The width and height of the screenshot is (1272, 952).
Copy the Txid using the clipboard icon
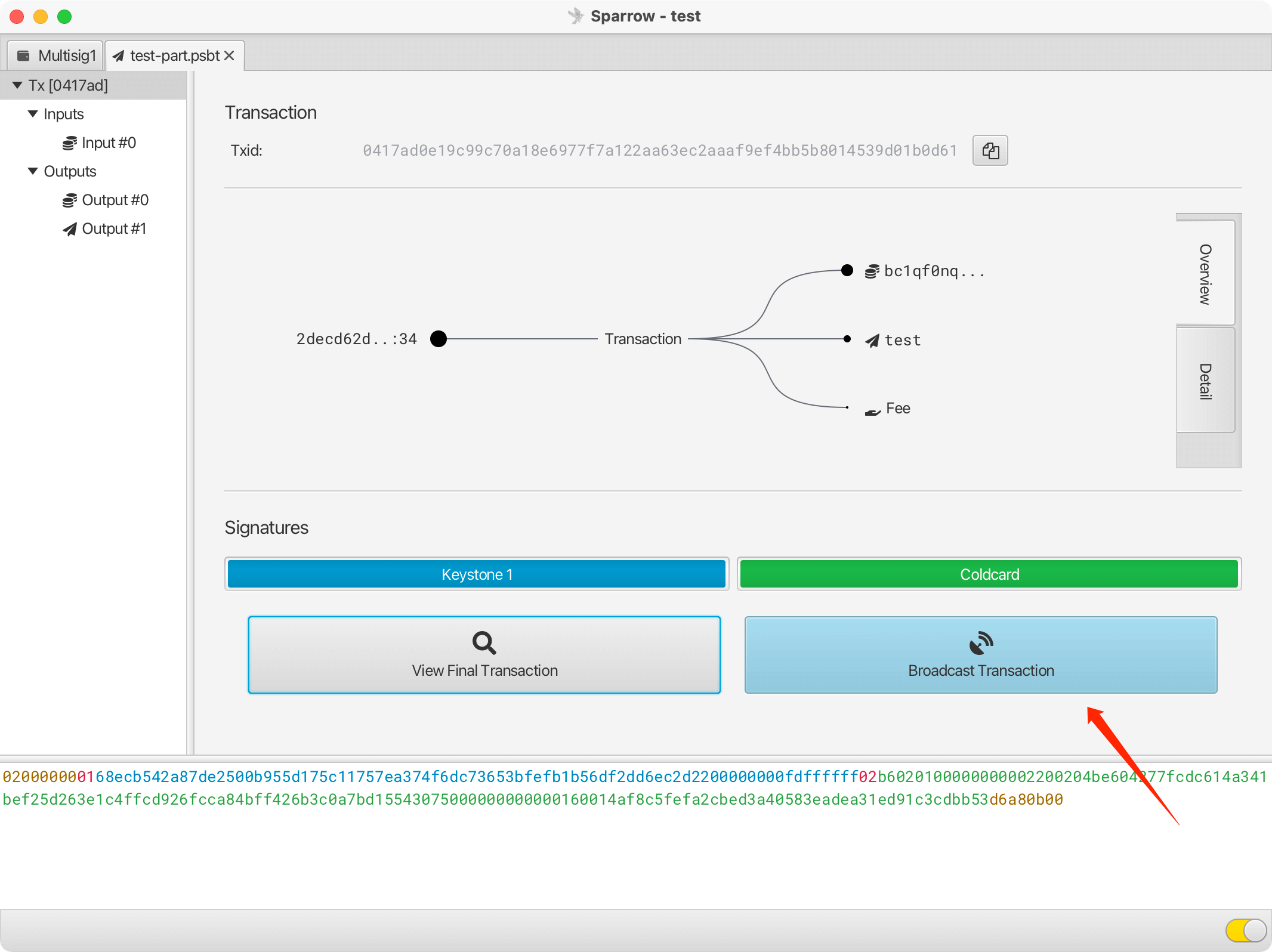(x=990, y=150)
